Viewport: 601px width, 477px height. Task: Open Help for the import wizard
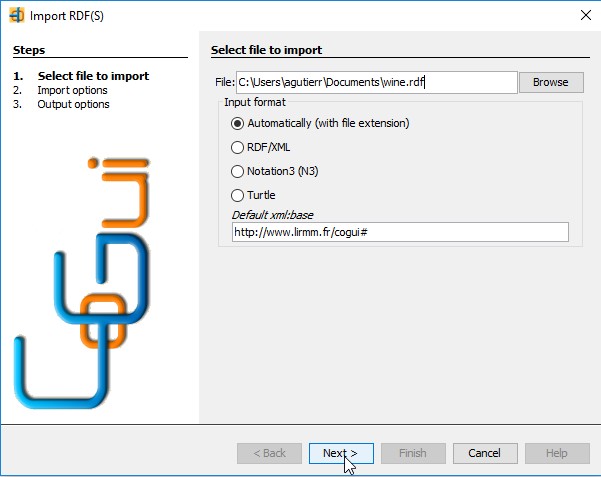tap(557, 453)
